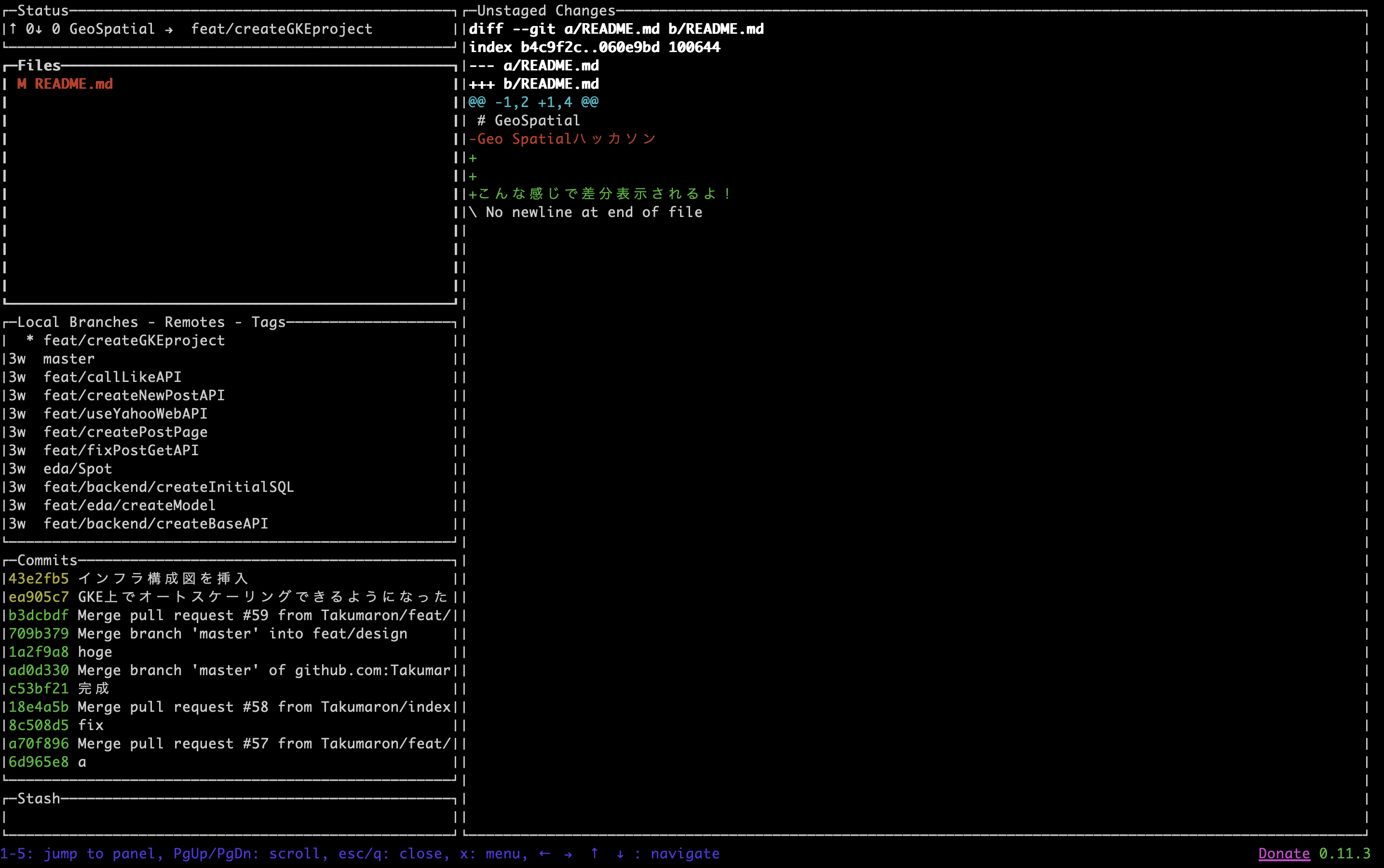The width and height of the screenshot is (1384, 868).
Task: Select the feat/eda/createModel branch
Action: pyautogui.click(x=230, y=505)
